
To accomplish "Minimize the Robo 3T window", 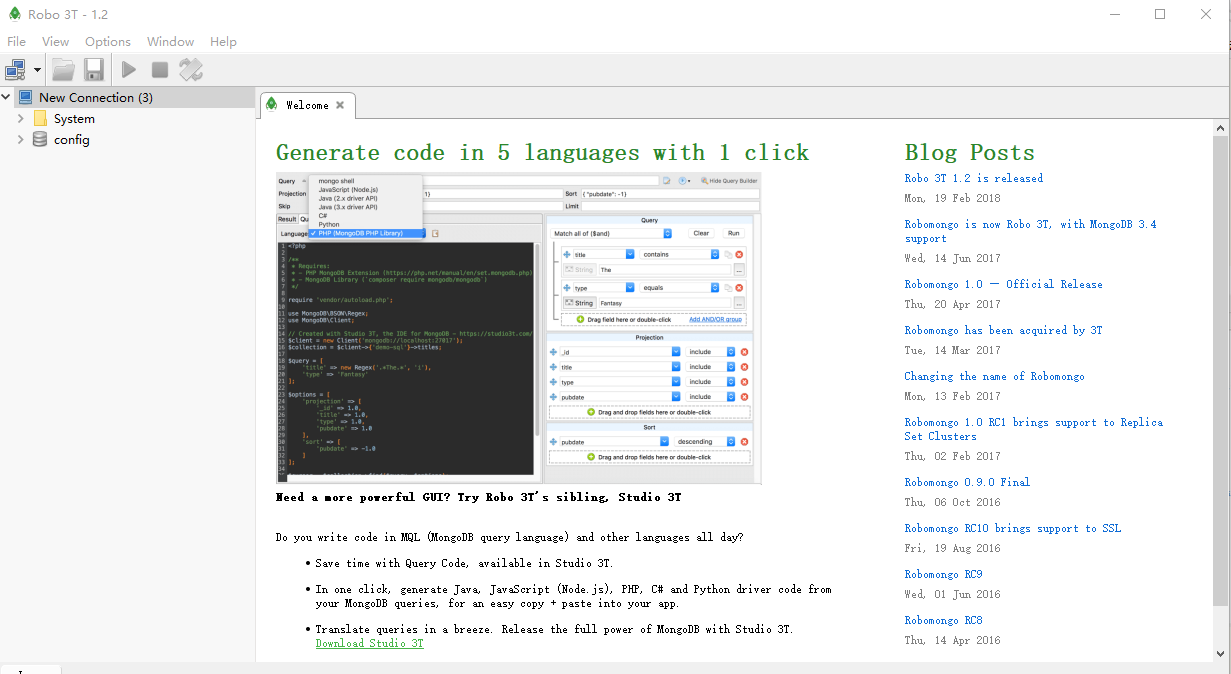I will tap(1115, 14).
